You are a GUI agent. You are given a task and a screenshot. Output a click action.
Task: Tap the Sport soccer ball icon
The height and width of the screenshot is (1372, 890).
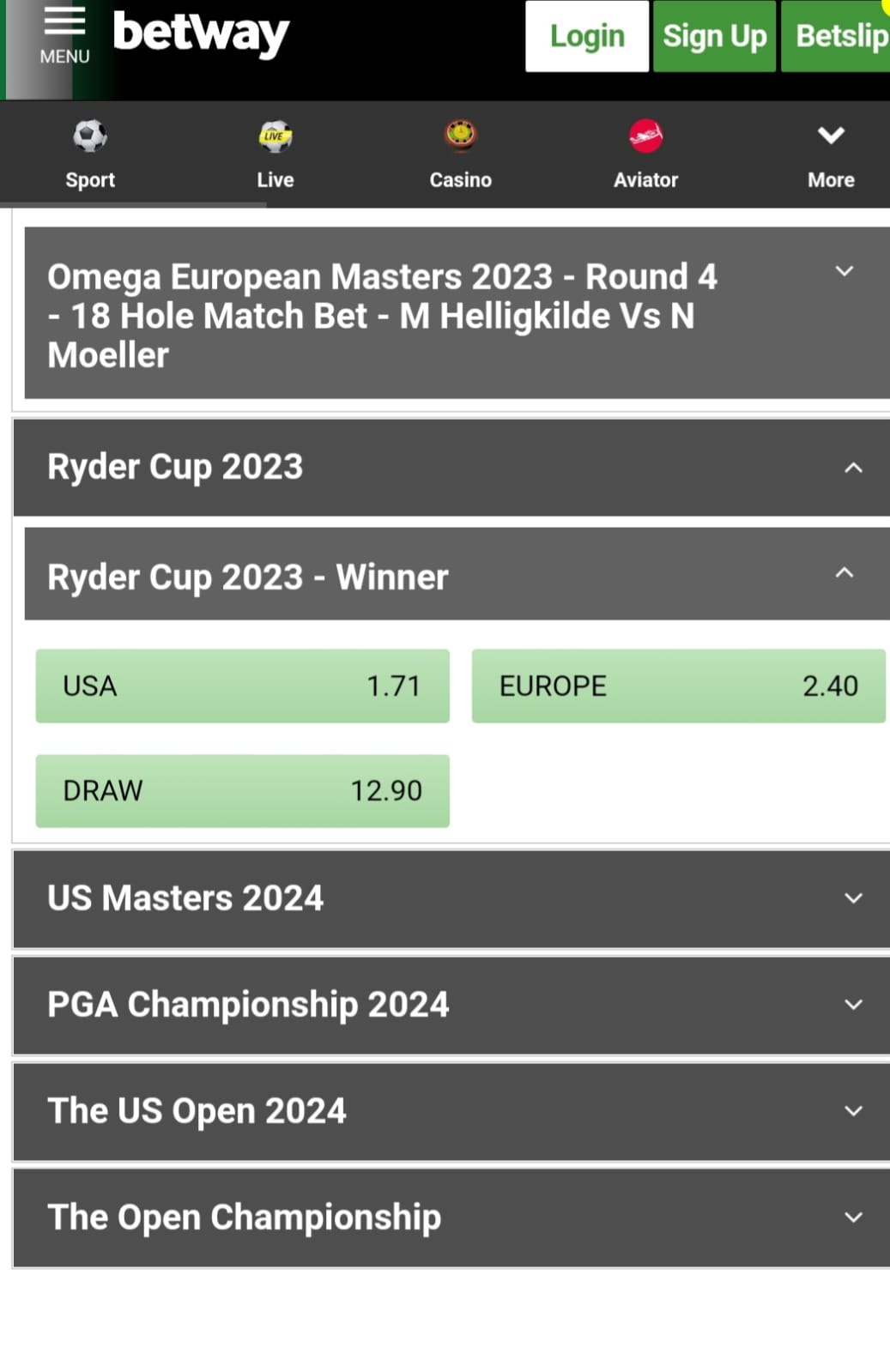pos(90,136)
